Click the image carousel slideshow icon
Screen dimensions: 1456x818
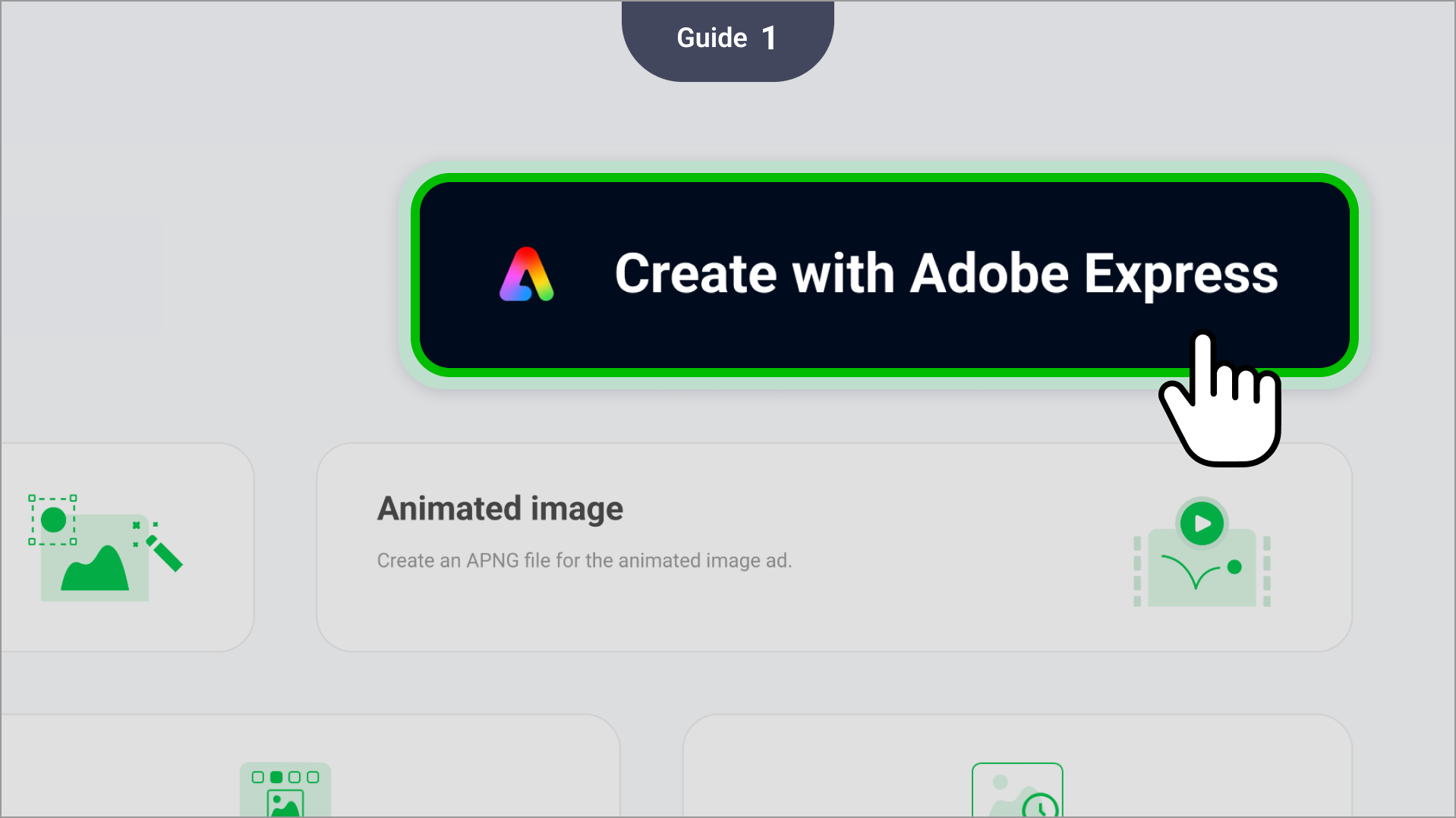pos(285,789)
